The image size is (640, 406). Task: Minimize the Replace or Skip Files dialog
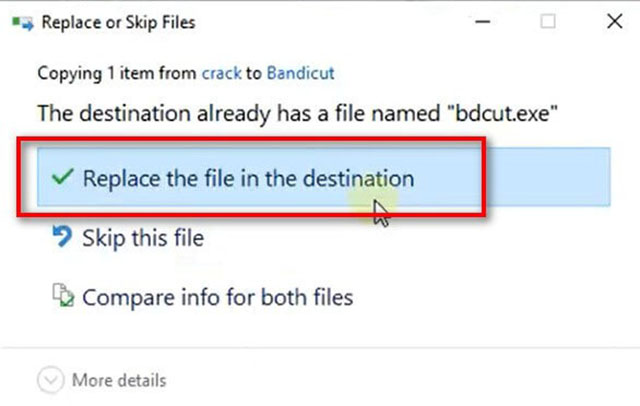(482, 22)
